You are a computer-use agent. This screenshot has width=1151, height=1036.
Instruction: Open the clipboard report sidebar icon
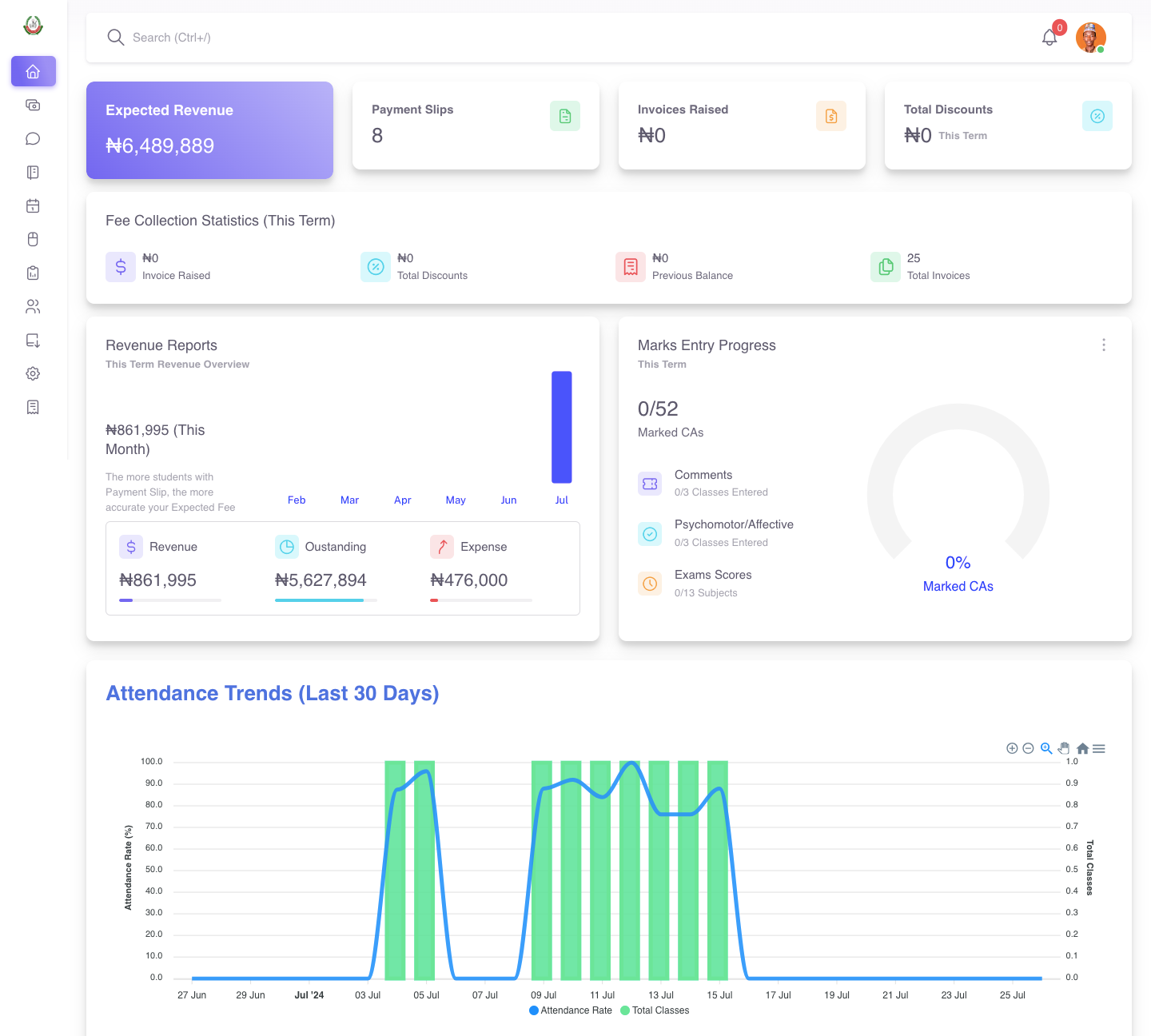(x=33, y=273)
